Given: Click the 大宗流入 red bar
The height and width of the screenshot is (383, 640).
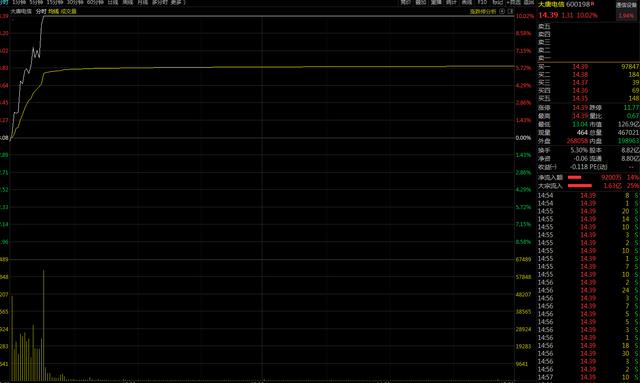Looking at the screenshot, I should pos(580,186).
